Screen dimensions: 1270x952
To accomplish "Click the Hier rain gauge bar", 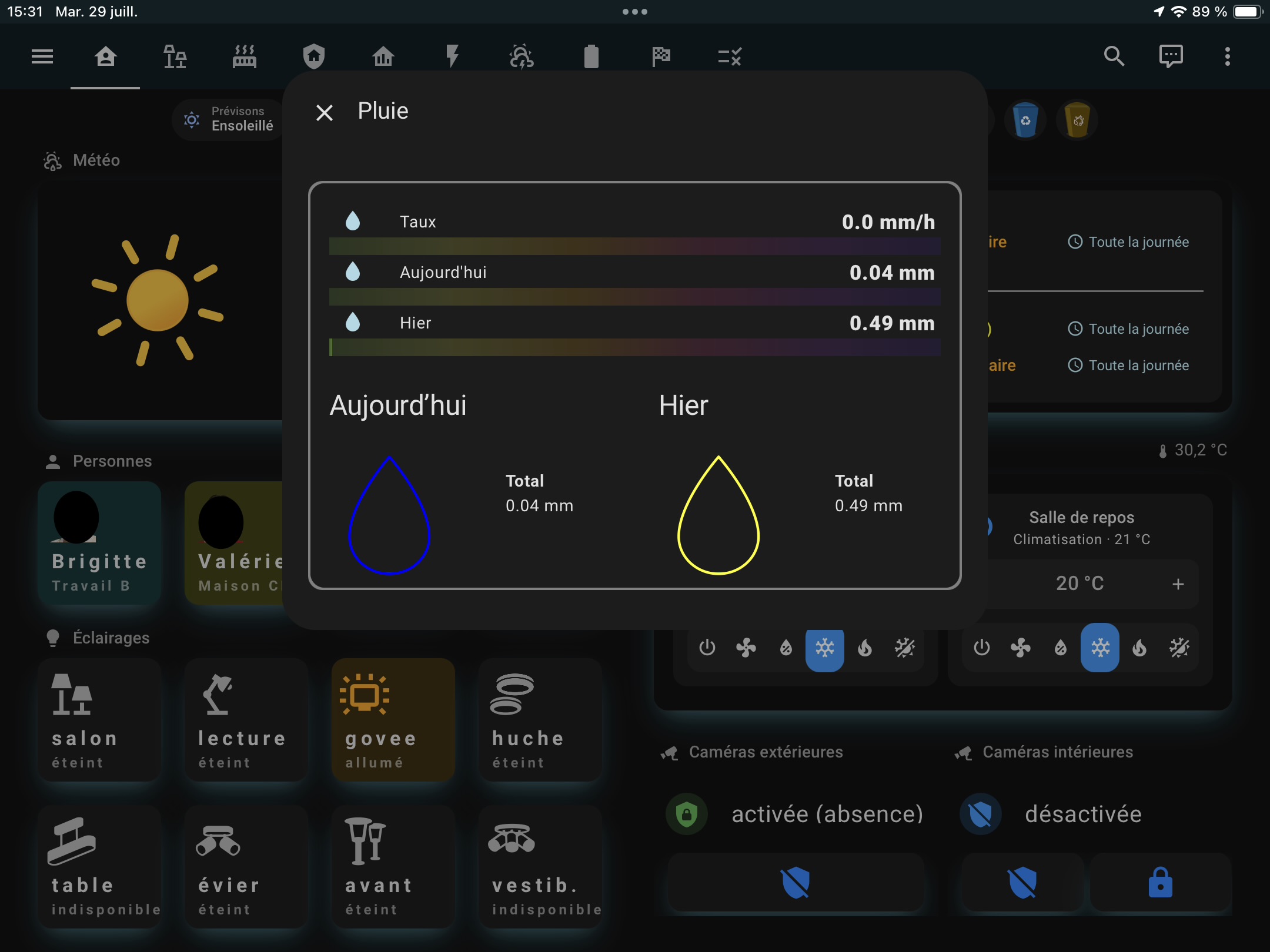I will point(634,347).
